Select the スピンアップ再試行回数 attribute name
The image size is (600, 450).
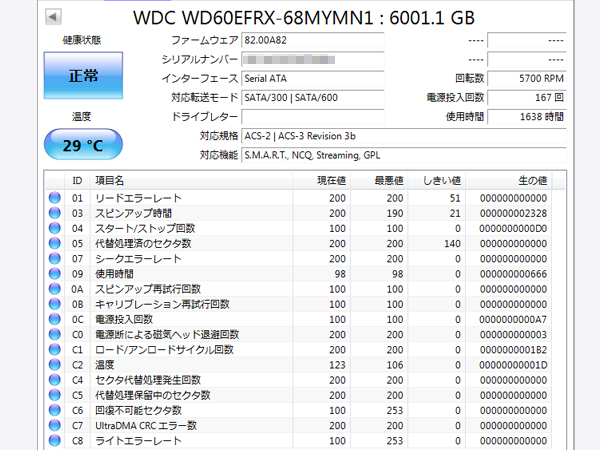148,289
